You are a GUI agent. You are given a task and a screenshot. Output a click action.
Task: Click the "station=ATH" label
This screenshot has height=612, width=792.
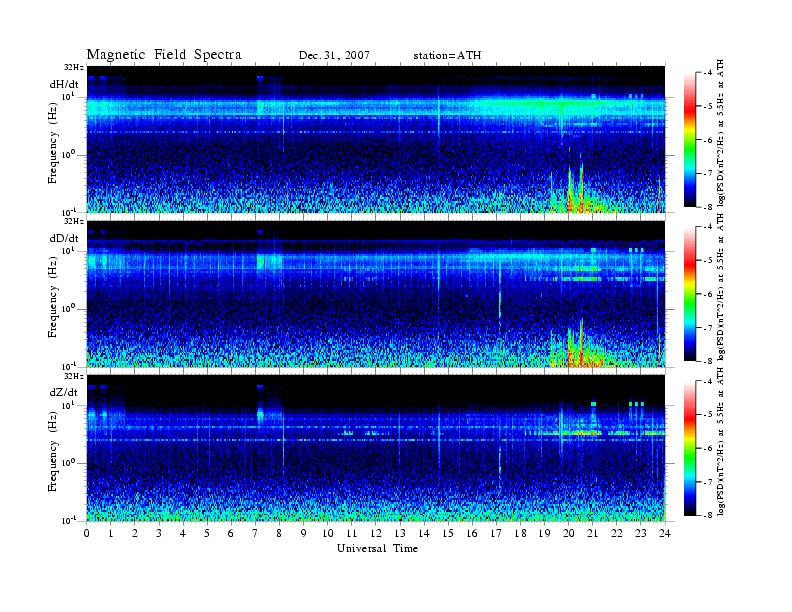coord(447,56)
